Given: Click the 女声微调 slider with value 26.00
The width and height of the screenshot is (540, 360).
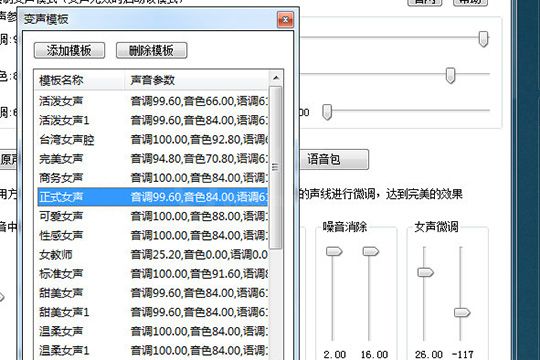Looking at the screenshot, I should (x=425, y=272).
